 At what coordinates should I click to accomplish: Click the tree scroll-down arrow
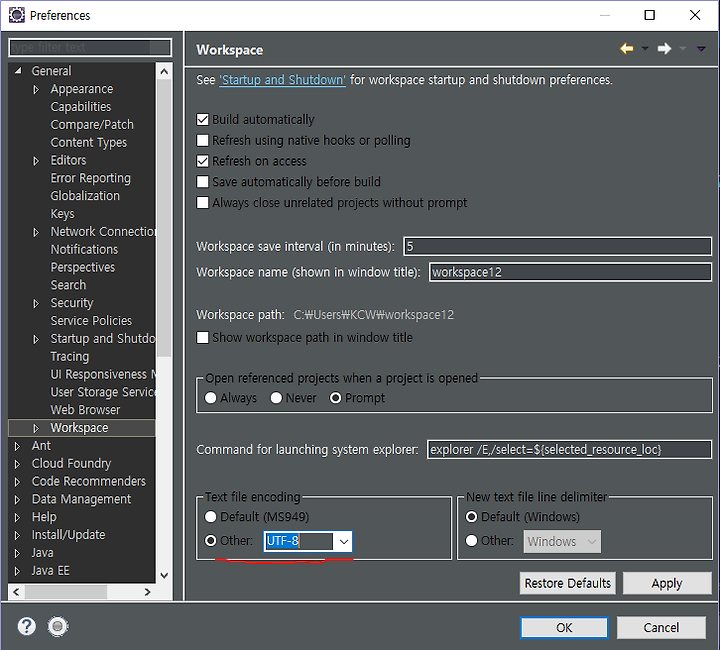[x=164, y=575]
